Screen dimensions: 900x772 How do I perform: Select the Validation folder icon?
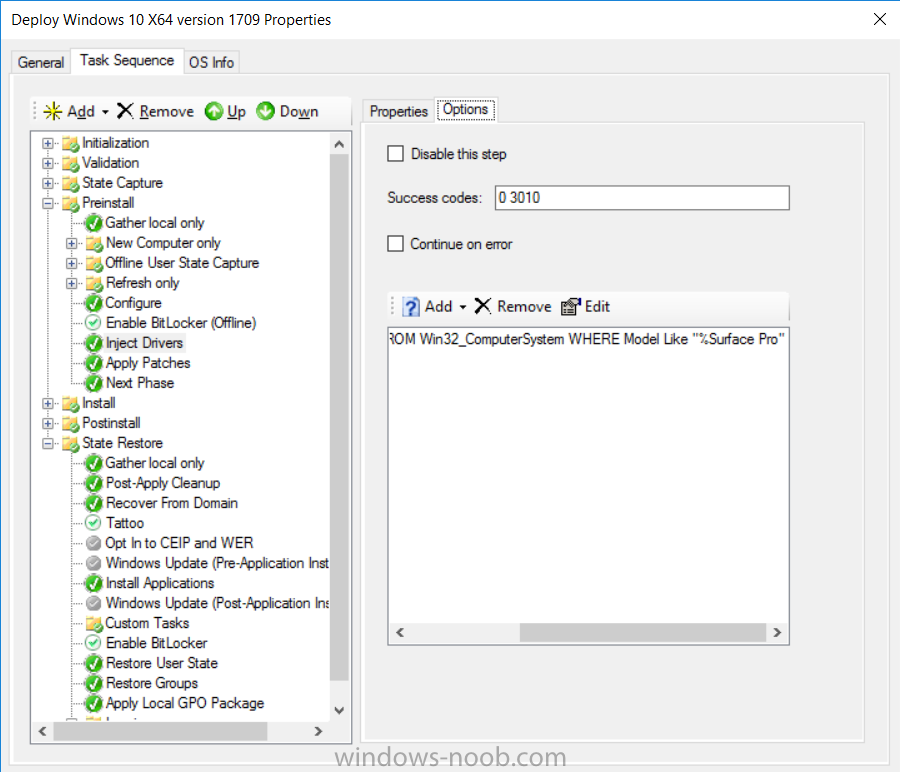click(71, 164)
